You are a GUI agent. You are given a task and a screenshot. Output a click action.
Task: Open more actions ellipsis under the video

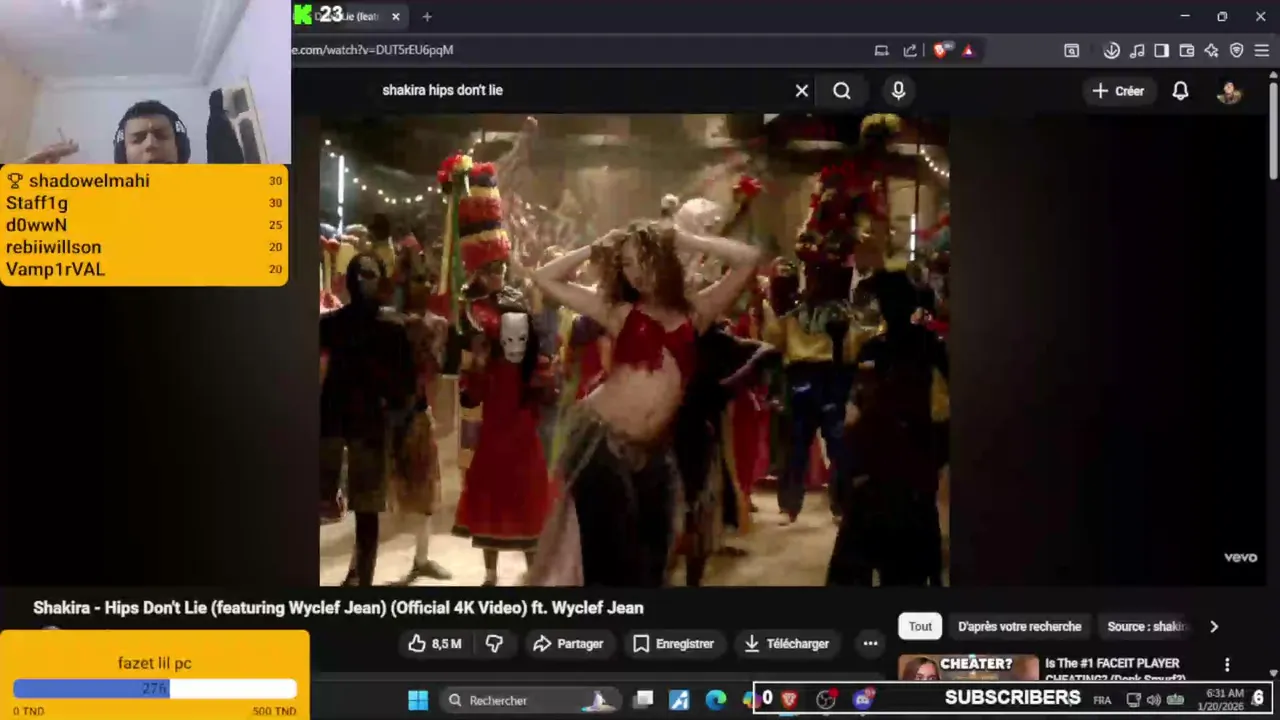[x=870, y=644]
